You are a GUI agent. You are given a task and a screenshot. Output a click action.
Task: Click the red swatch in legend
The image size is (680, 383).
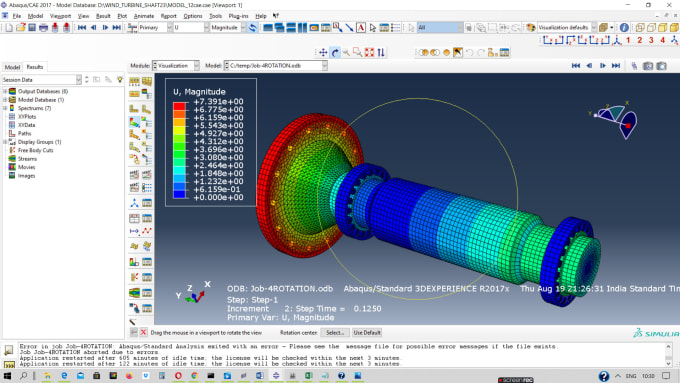click(180, 106)
